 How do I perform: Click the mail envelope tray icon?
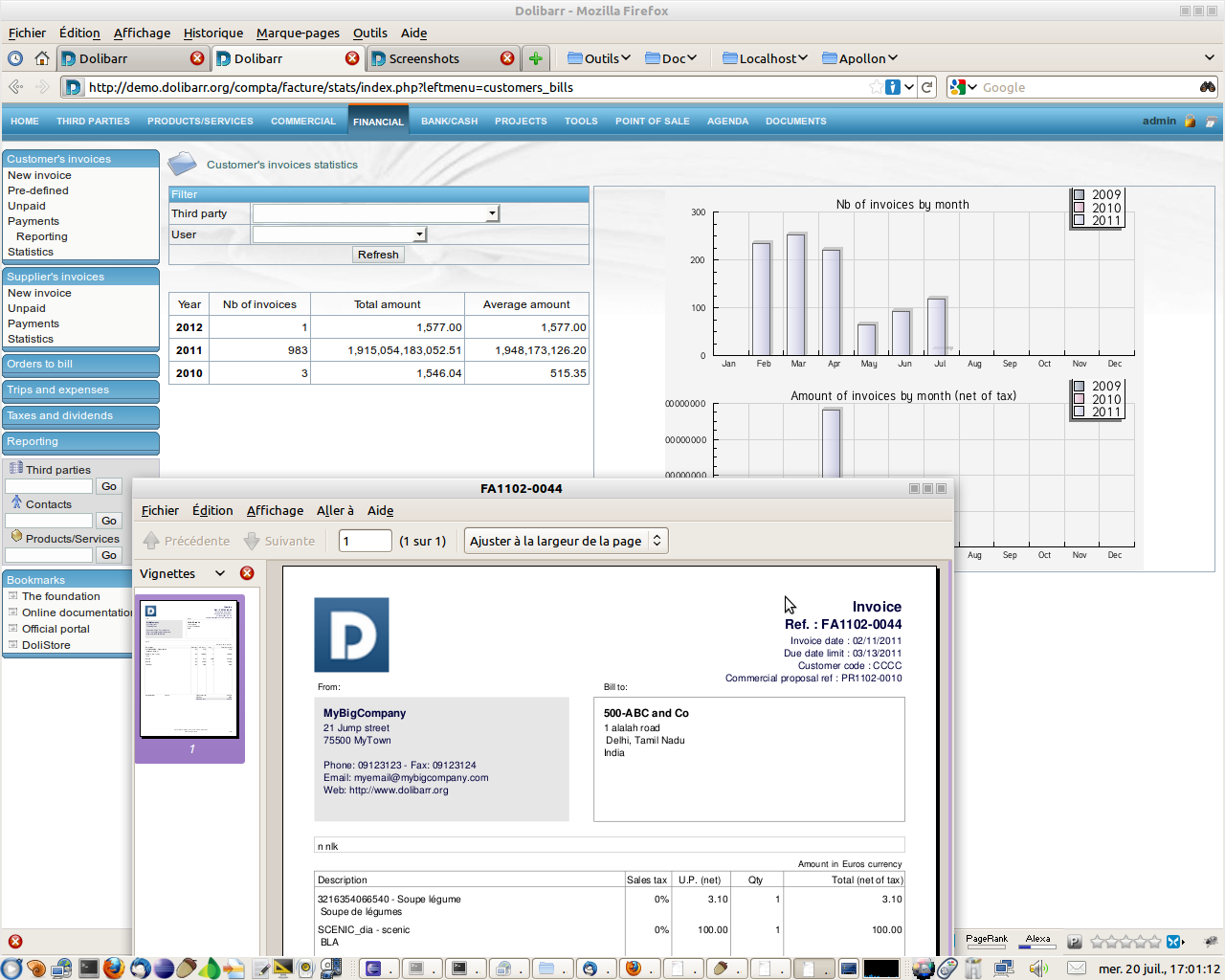1077,969
